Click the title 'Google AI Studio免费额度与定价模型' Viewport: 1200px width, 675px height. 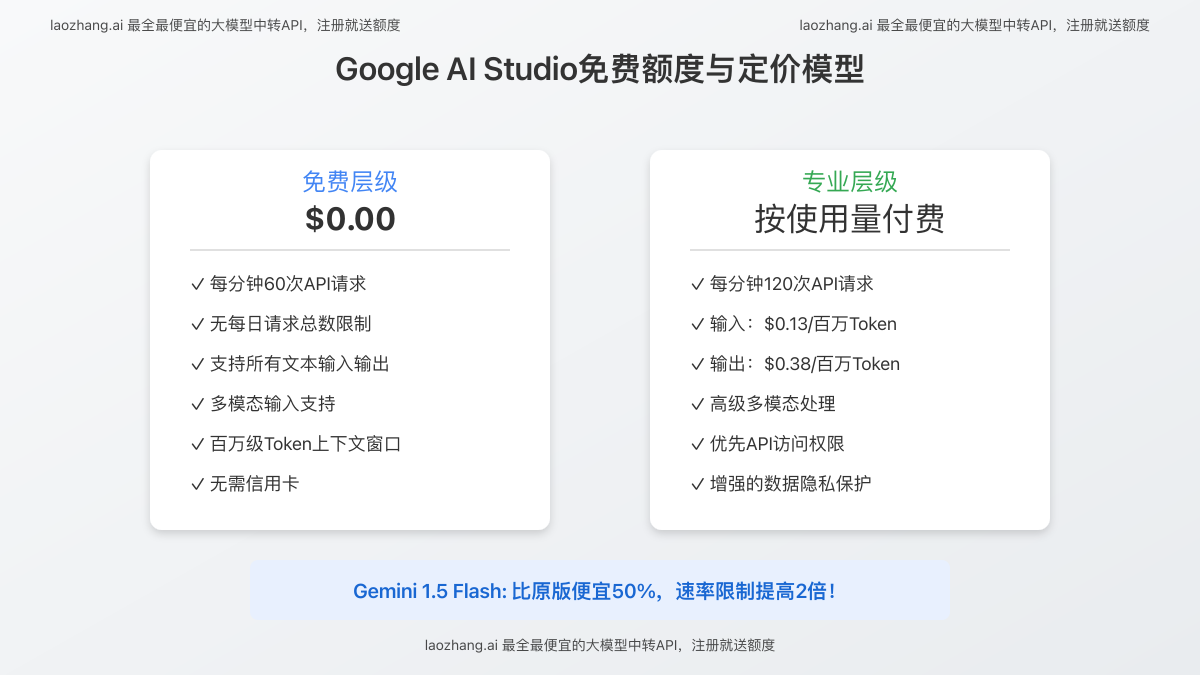[x=600, y=70]
